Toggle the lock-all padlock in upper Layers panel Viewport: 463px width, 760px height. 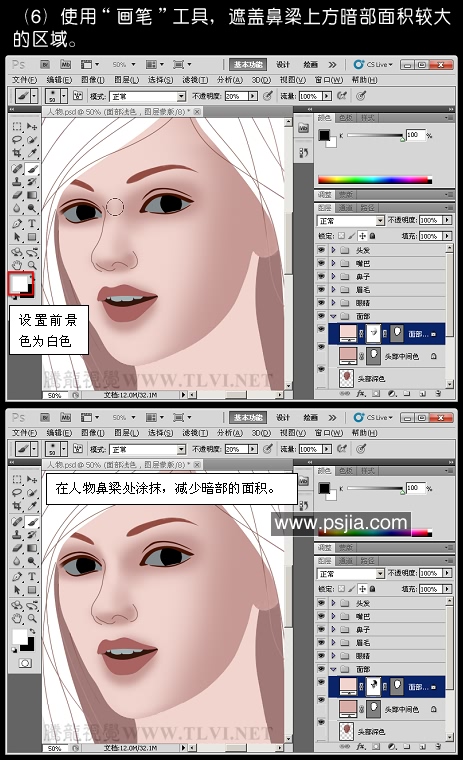pos(372,236)
